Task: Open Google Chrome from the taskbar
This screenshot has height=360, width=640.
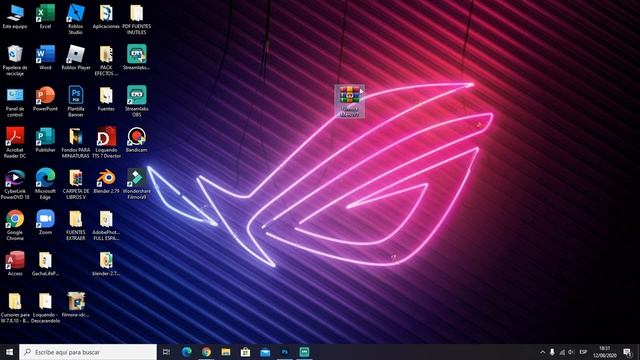Action: (x=206, y=352)
